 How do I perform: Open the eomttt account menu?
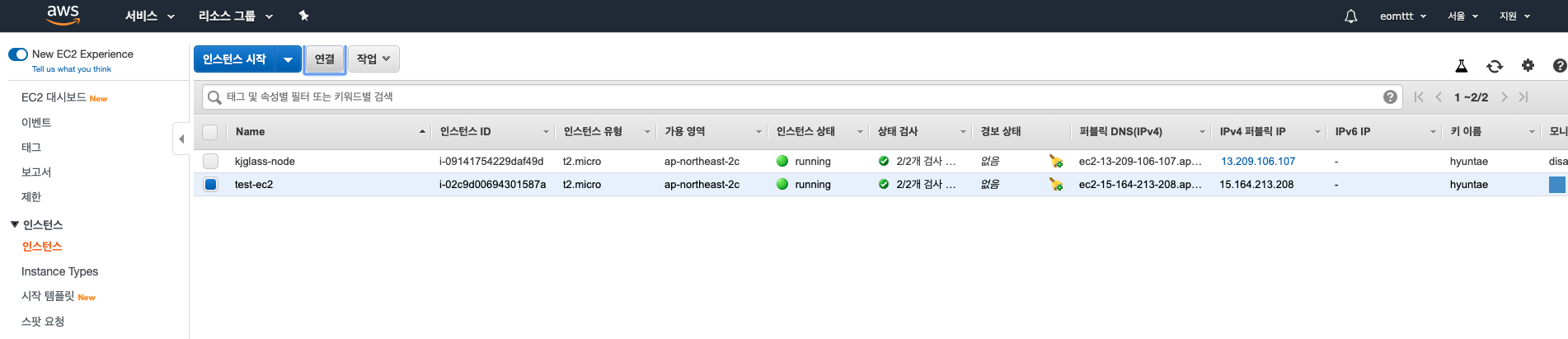[x=1403, y=16]
